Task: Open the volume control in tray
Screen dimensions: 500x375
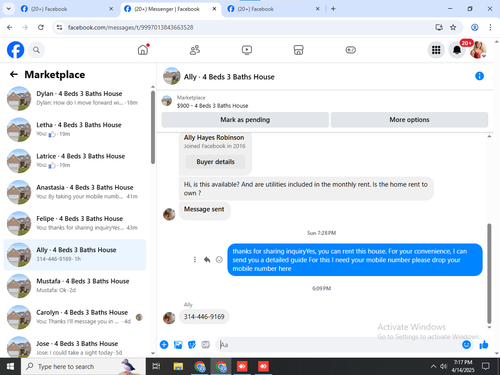Action: point(443,366)
